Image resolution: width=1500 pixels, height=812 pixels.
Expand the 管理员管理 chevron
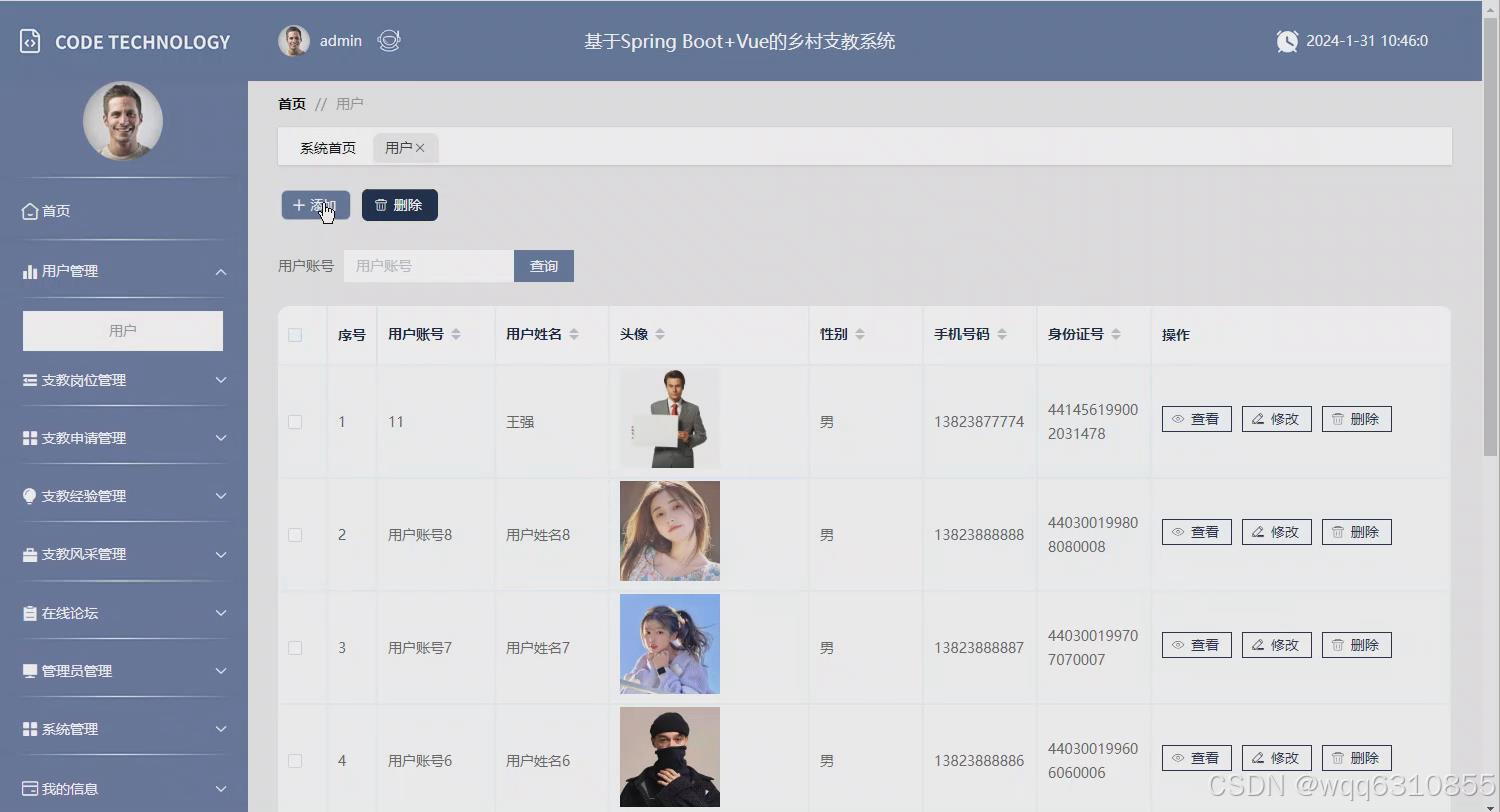click(221, 671)
